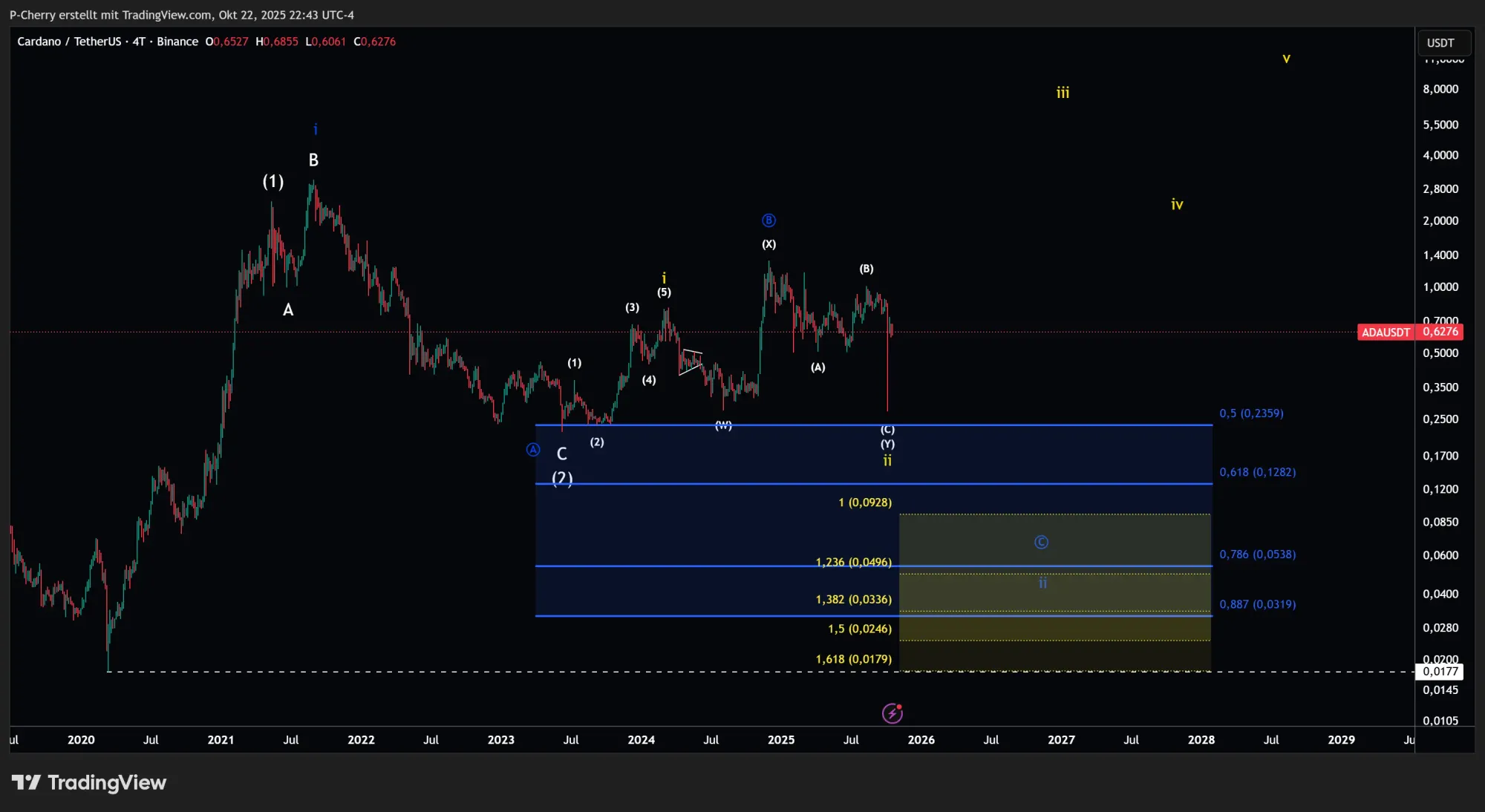The width and height of the screenshot is (1485, 812).
Task: Click the circled blue B wave label
Action: (x=768, y=220)
